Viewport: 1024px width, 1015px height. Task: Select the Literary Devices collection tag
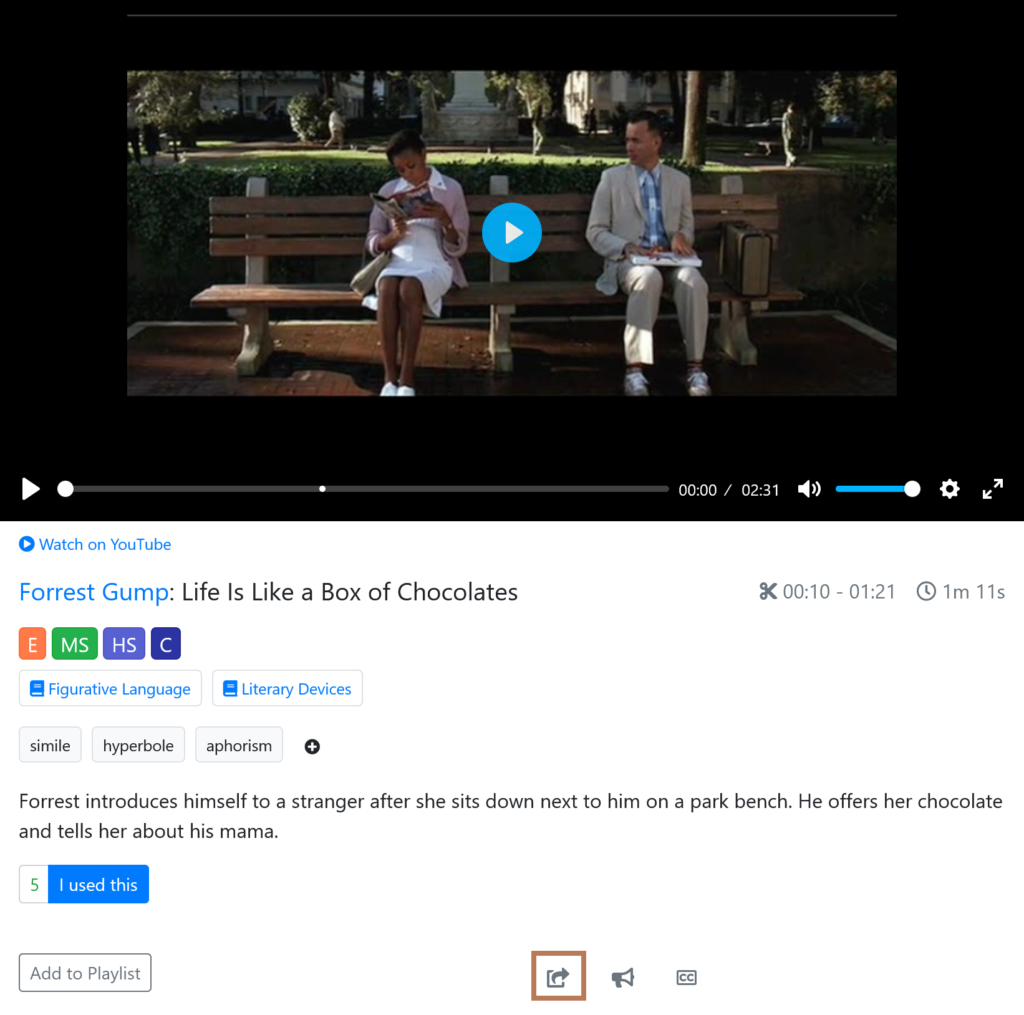pyautogui.click(x=287, y=688)
